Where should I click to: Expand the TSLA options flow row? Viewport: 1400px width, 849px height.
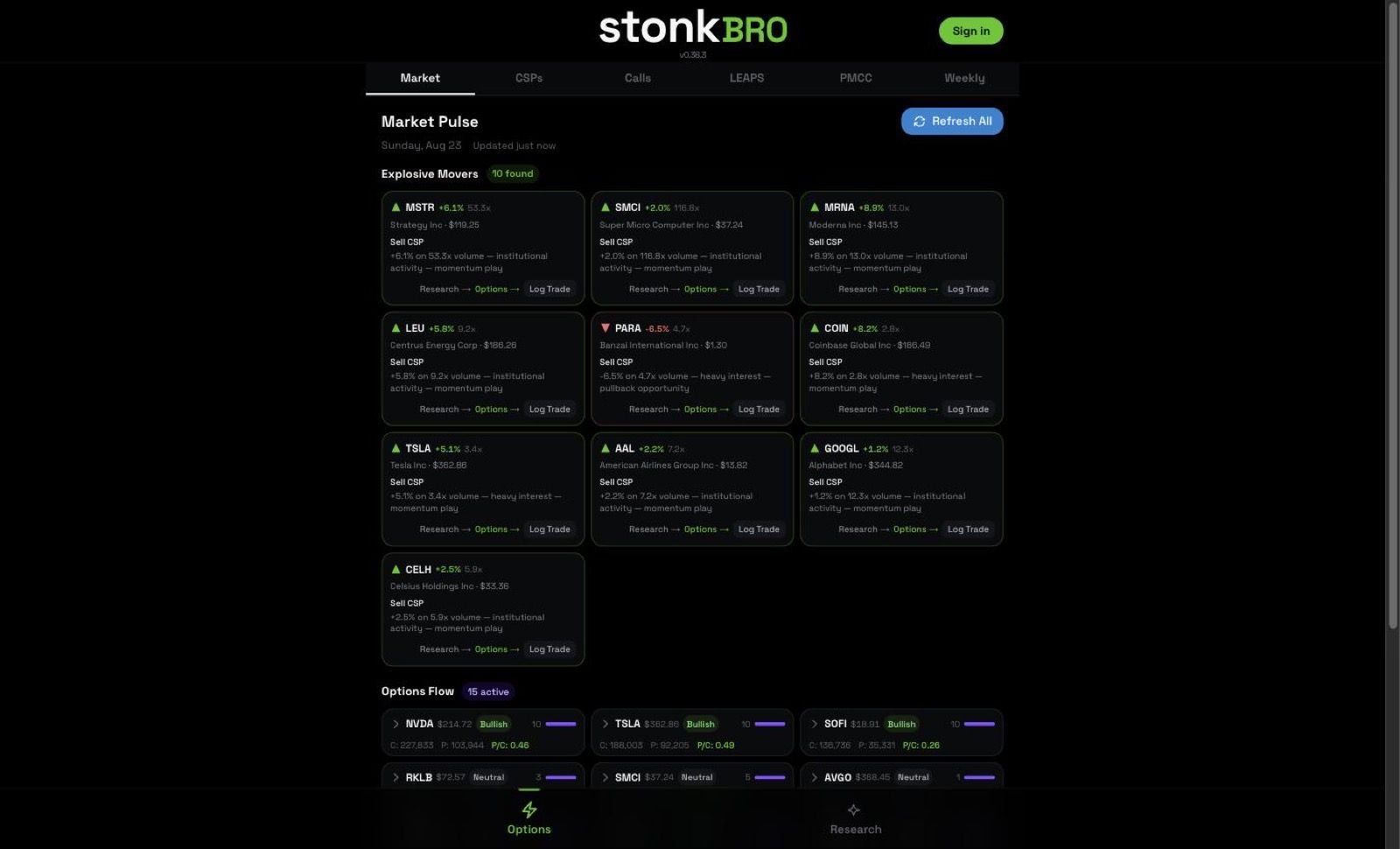[605, 724]
